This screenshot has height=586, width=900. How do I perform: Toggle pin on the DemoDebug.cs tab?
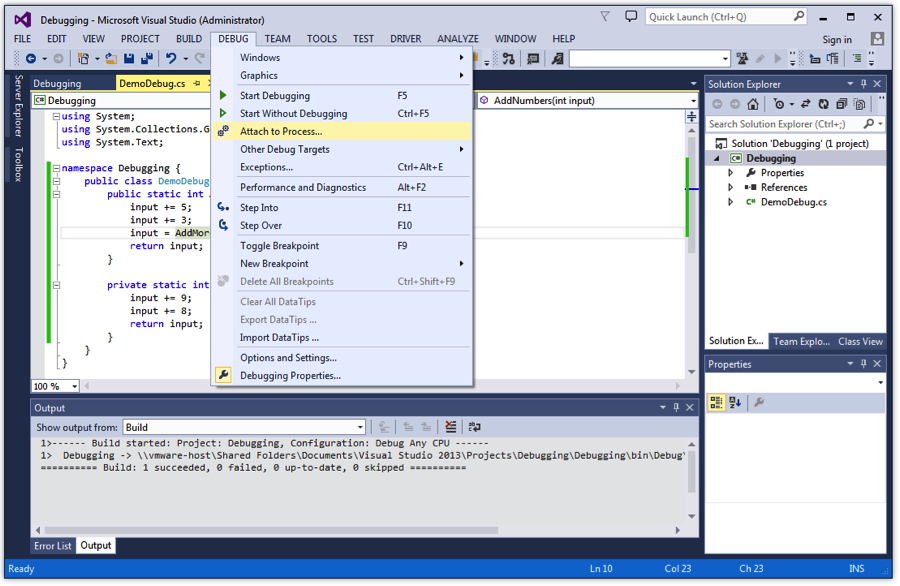click(x=197, y=84)
